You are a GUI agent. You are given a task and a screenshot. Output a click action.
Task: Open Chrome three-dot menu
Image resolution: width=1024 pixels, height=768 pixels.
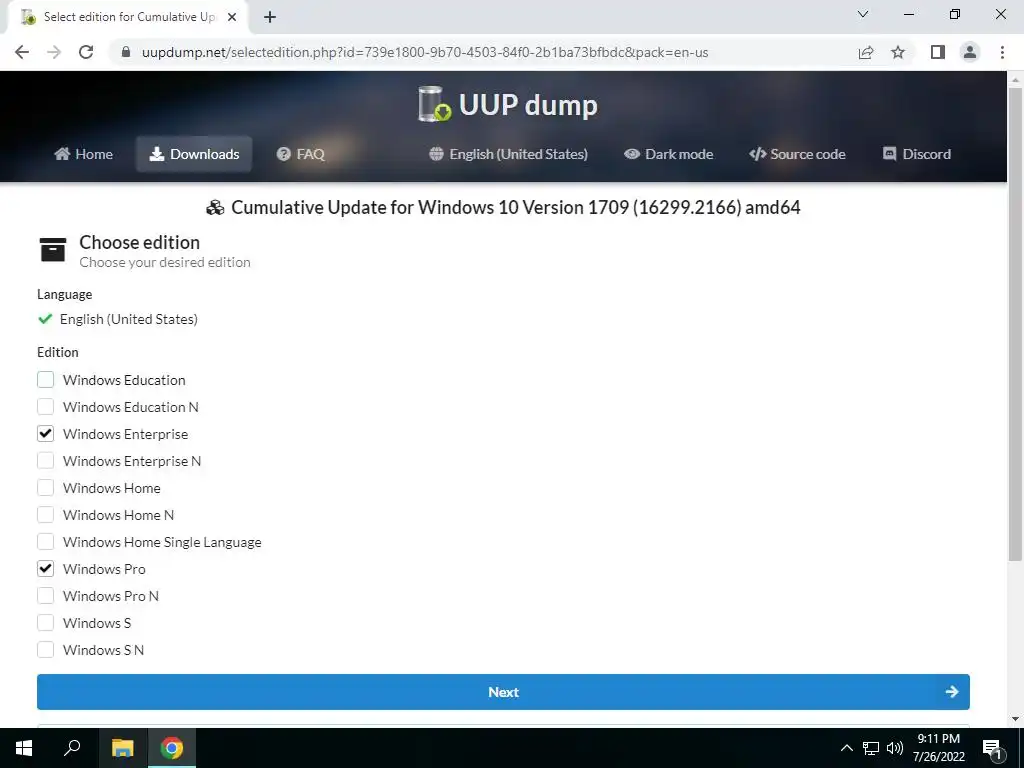tap(1002, 52)
